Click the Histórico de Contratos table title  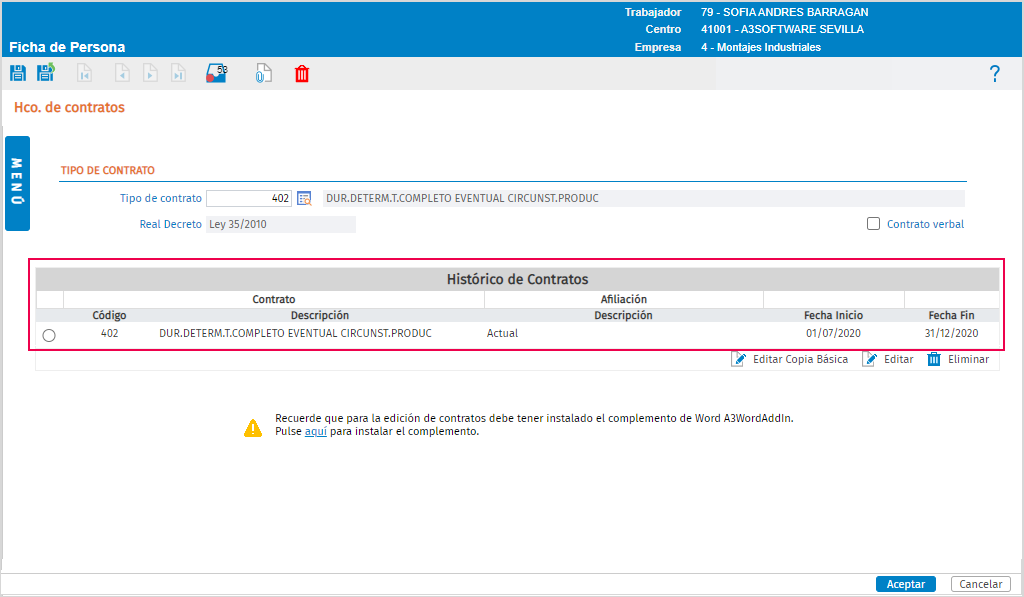pyautogui.click(x=517, y=279)
